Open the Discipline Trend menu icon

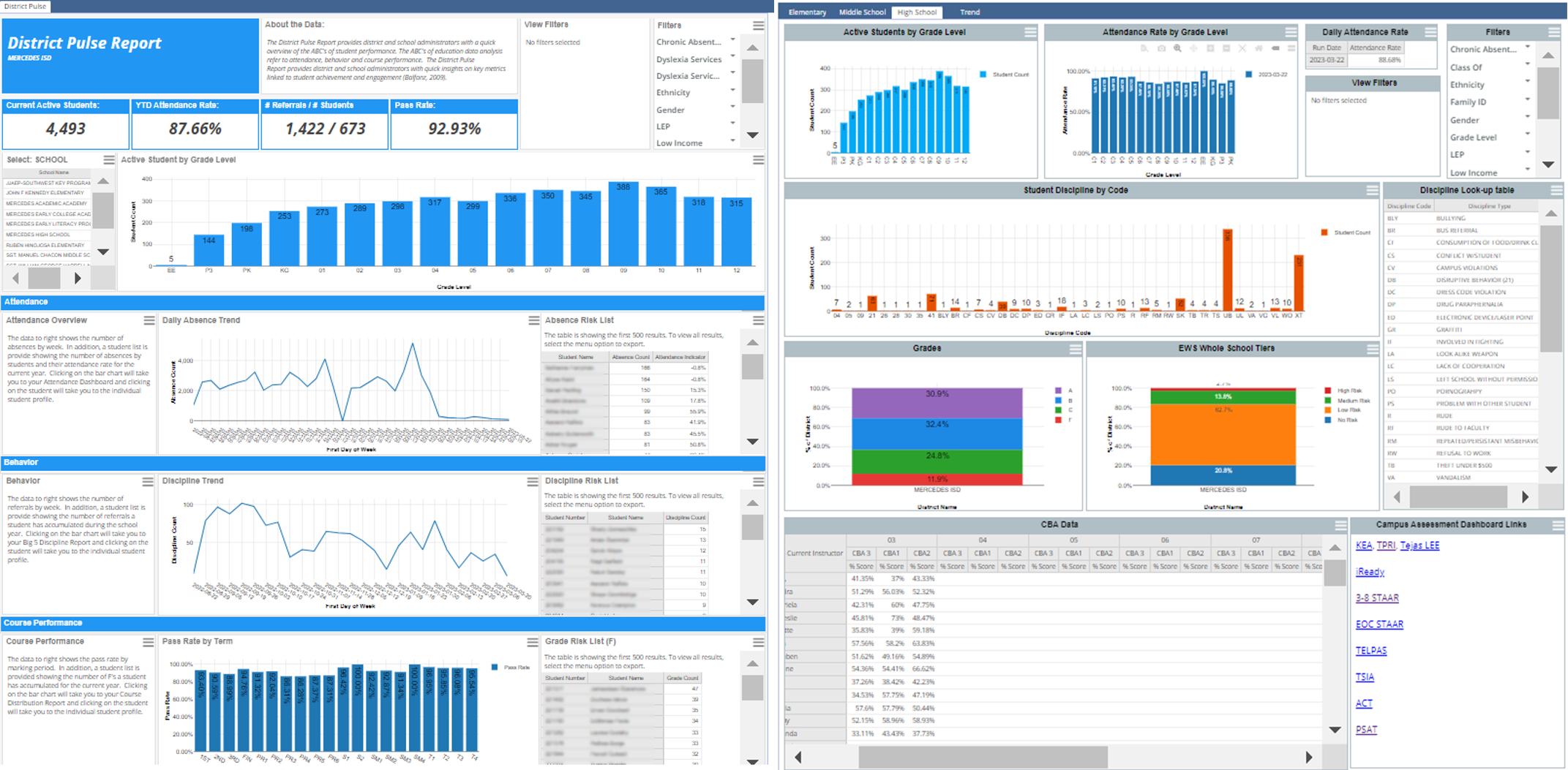(533, 481)
